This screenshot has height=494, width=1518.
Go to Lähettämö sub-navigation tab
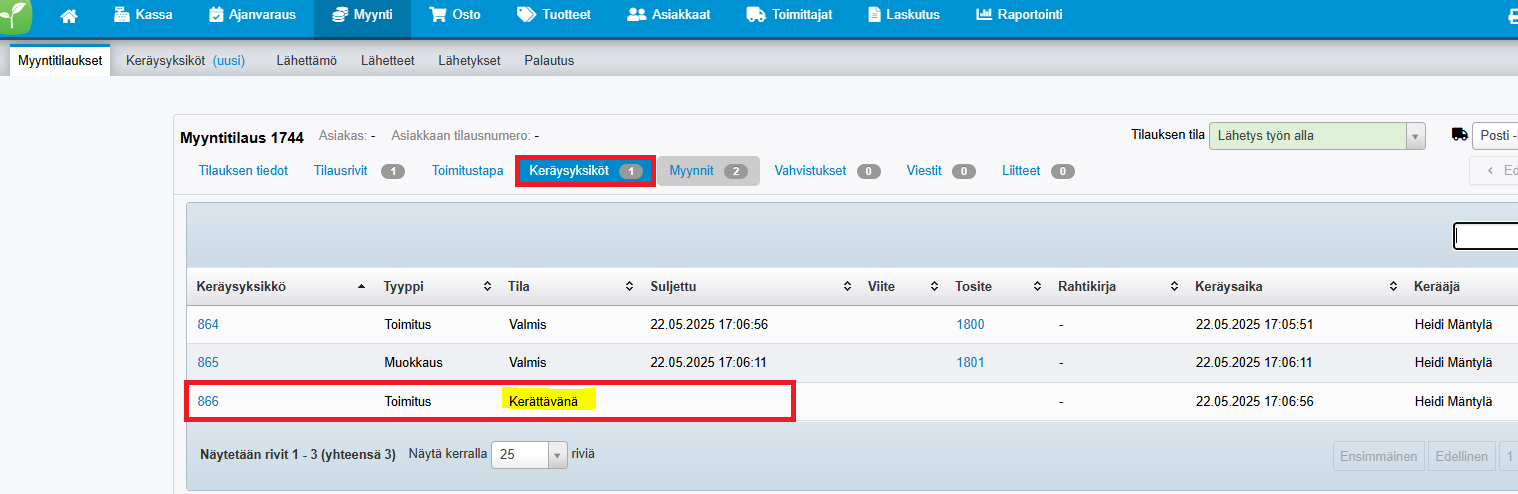click(306, 60)
